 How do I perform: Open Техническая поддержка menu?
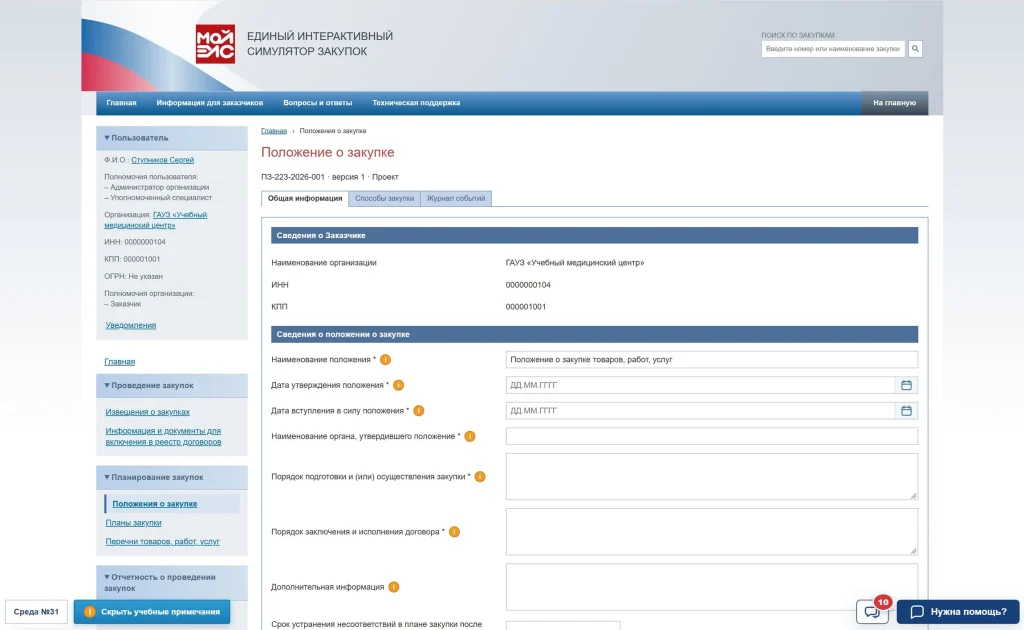coord(416,102)
